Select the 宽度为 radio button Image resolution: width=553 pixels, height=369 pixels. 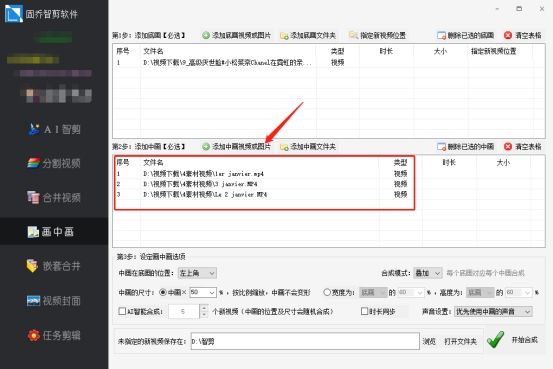pyautogui.click(x=327, y=292)
